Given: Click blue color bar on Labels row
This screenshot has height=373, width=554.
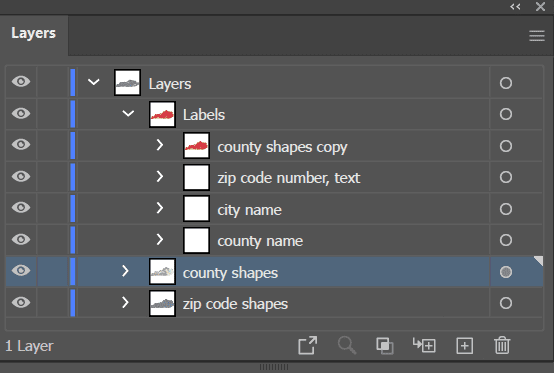Looking at the screenshot, I should point(73,114).
